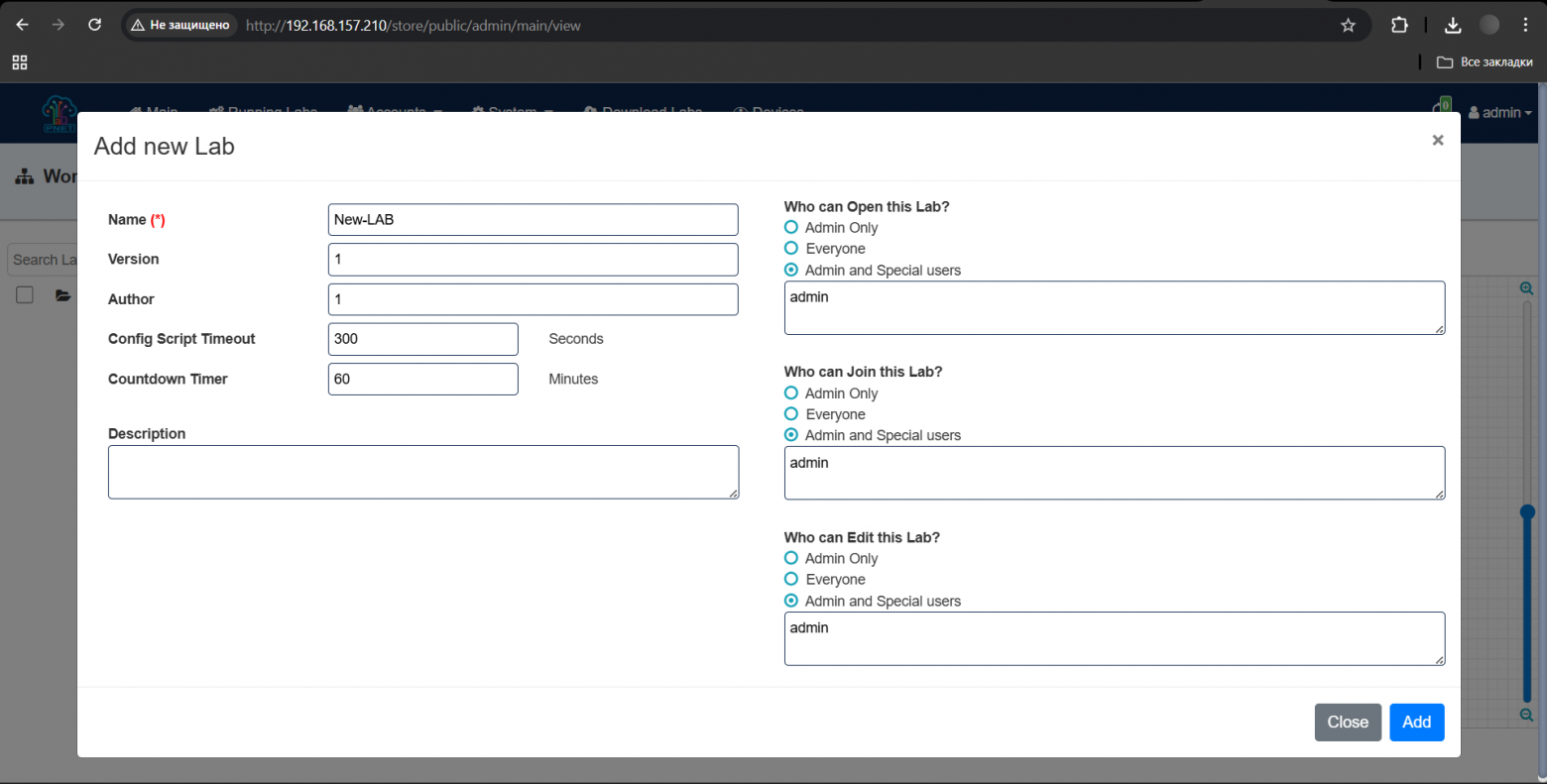Select 'Admin Only' for joining the lab

pyautogui.click(x=791, y=392)
